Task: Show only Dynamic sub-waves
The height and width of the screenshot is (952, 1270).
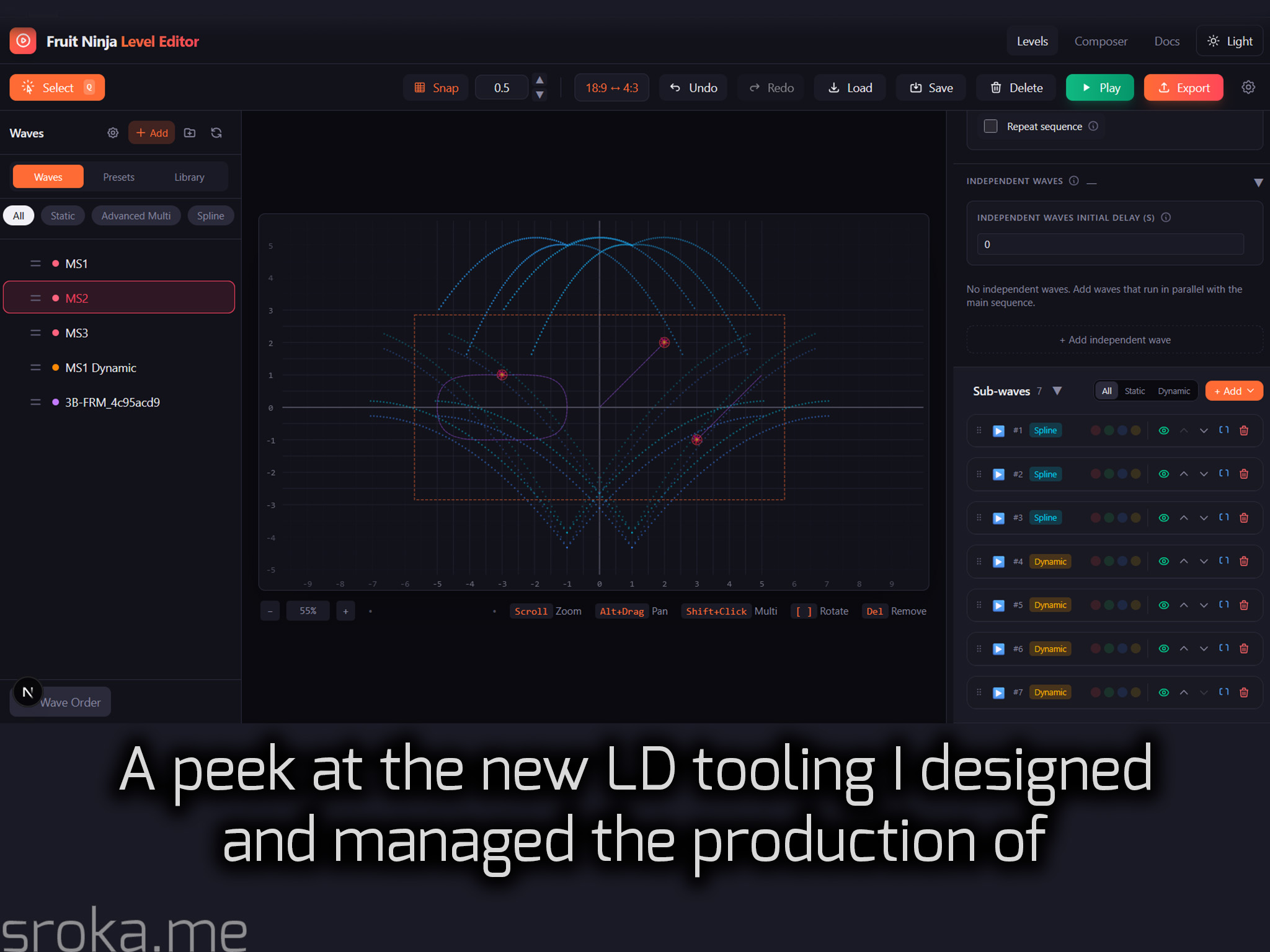Action: pyautogui.click(x=1174, y=391)
